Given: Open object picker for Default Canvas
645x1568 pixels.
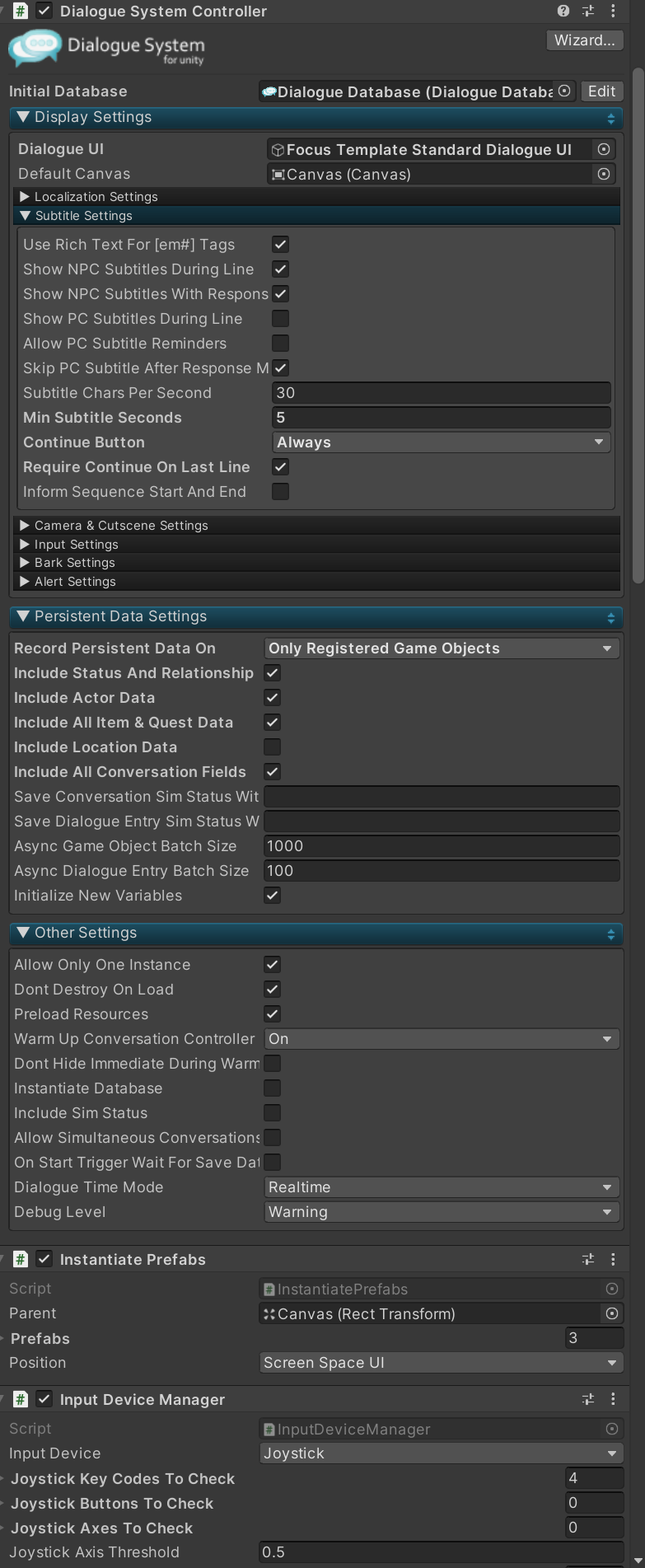Looking at the screenshot, I should point(604,174).
